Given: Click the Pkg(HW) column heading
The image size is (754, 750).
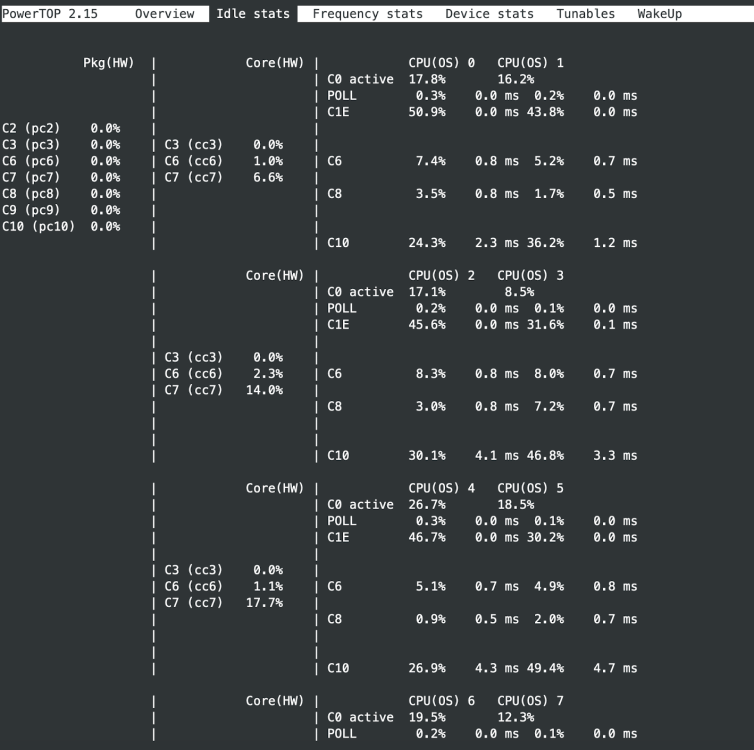Looking at the screenshot, I should coord(108,62).
